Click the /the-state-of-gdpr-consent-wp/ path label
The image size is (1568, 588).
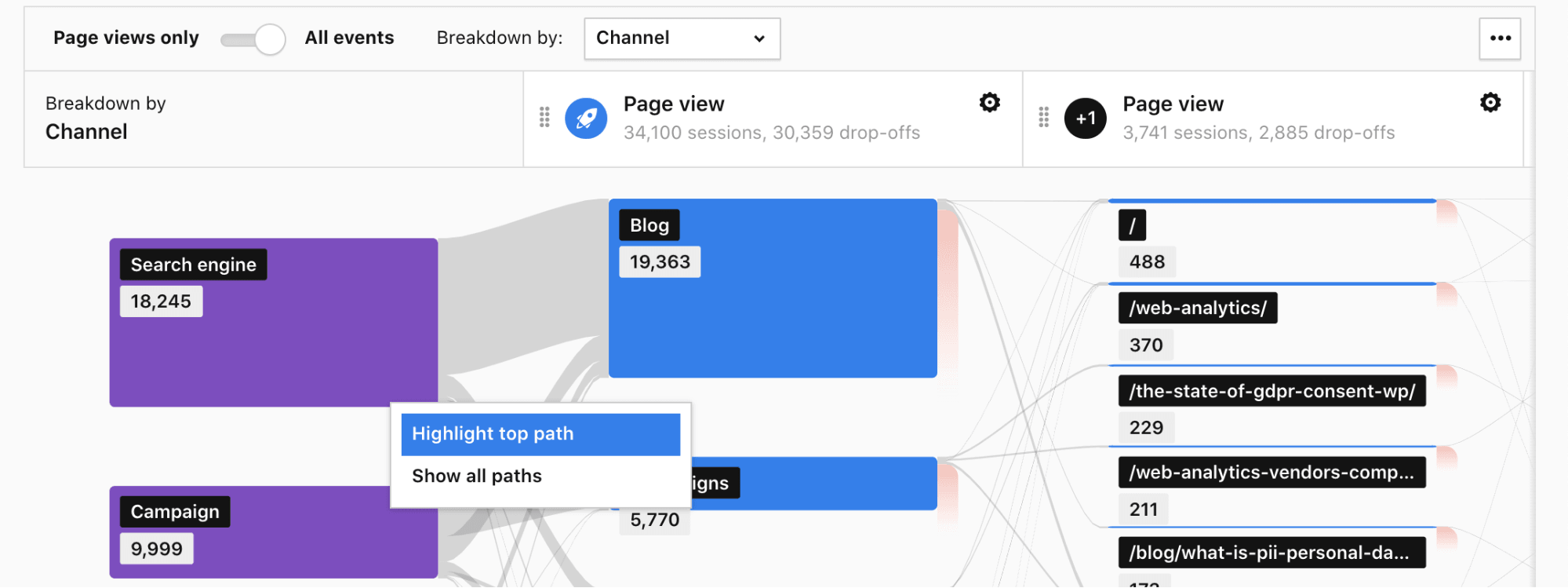(1271, 391)
